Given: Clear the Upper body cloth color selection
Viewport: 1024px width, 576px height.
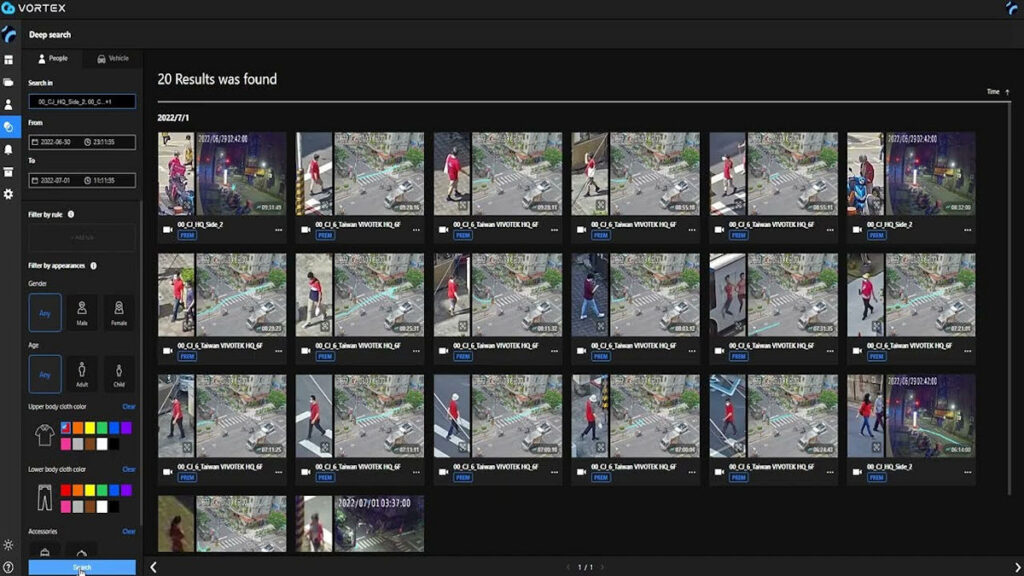Looking at the screenshot, I should coord(129,406).
